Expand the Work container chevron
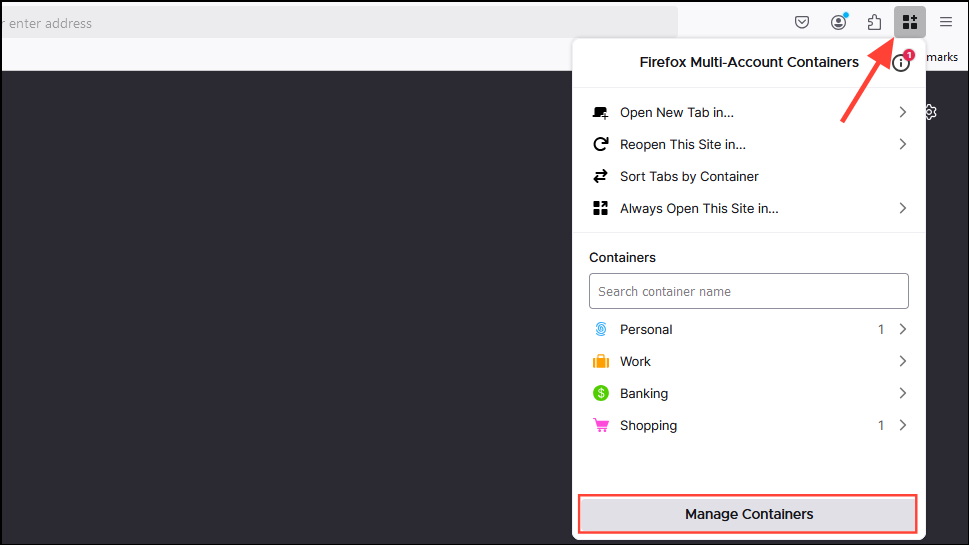This screenshot has height=545, width=969. [x=903, y=361]
